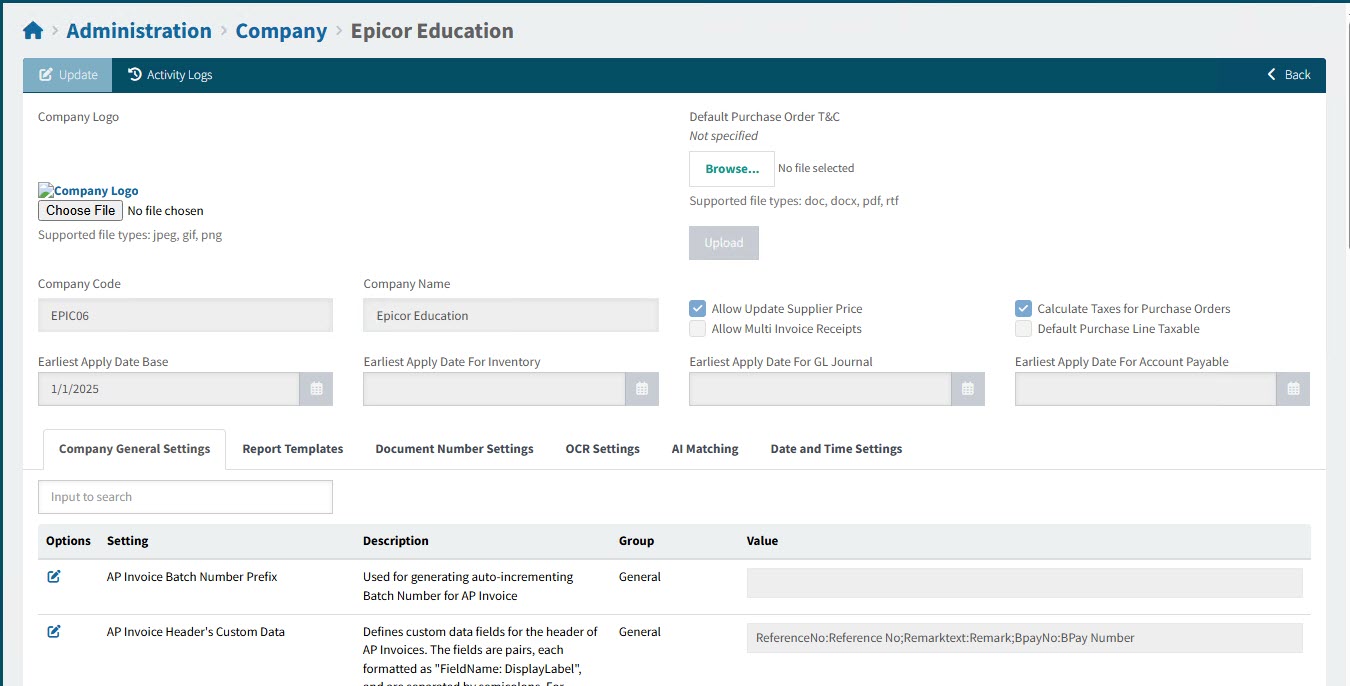Open the Activity Logs toolbar item
The height and width of the screenshot is (686, 1350).
click(170, 75)
